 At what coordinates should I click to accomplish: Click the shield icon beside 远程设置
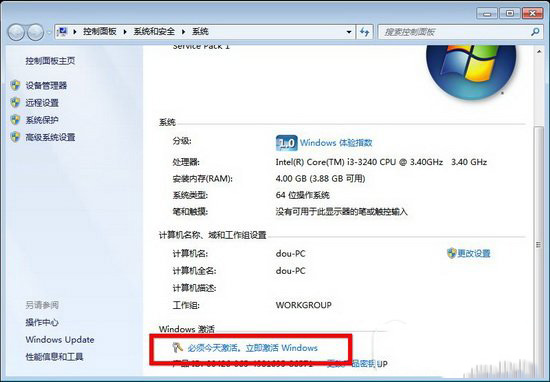pos(15,102)
